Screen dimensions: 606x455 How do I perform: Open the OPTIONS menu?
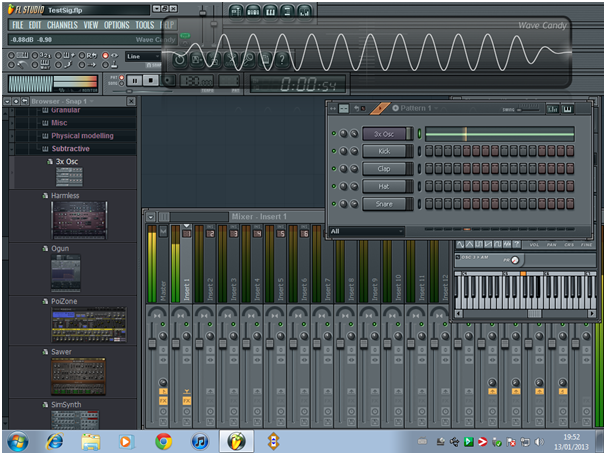point(117,24)
